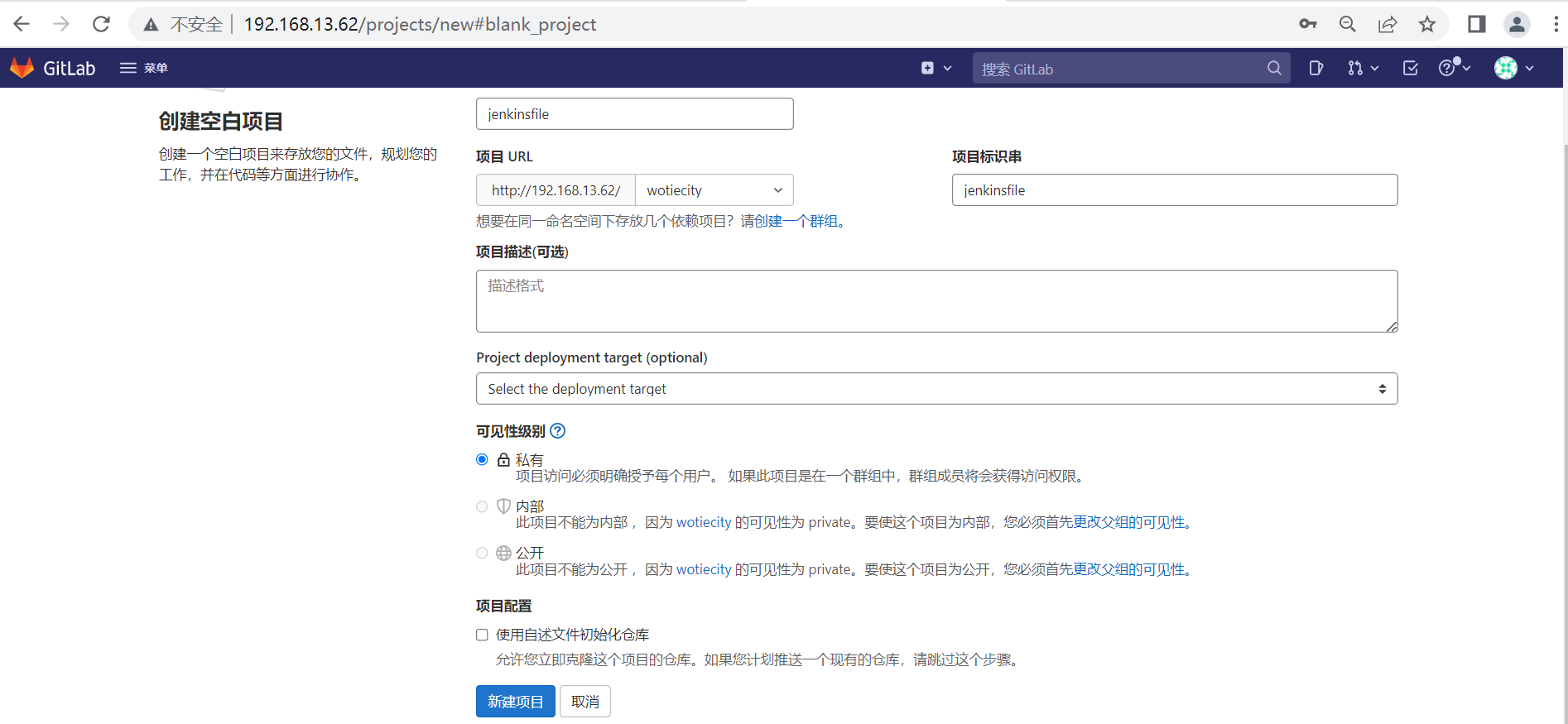
Task: Share this page via the share icon
Action: [1388, 24]
